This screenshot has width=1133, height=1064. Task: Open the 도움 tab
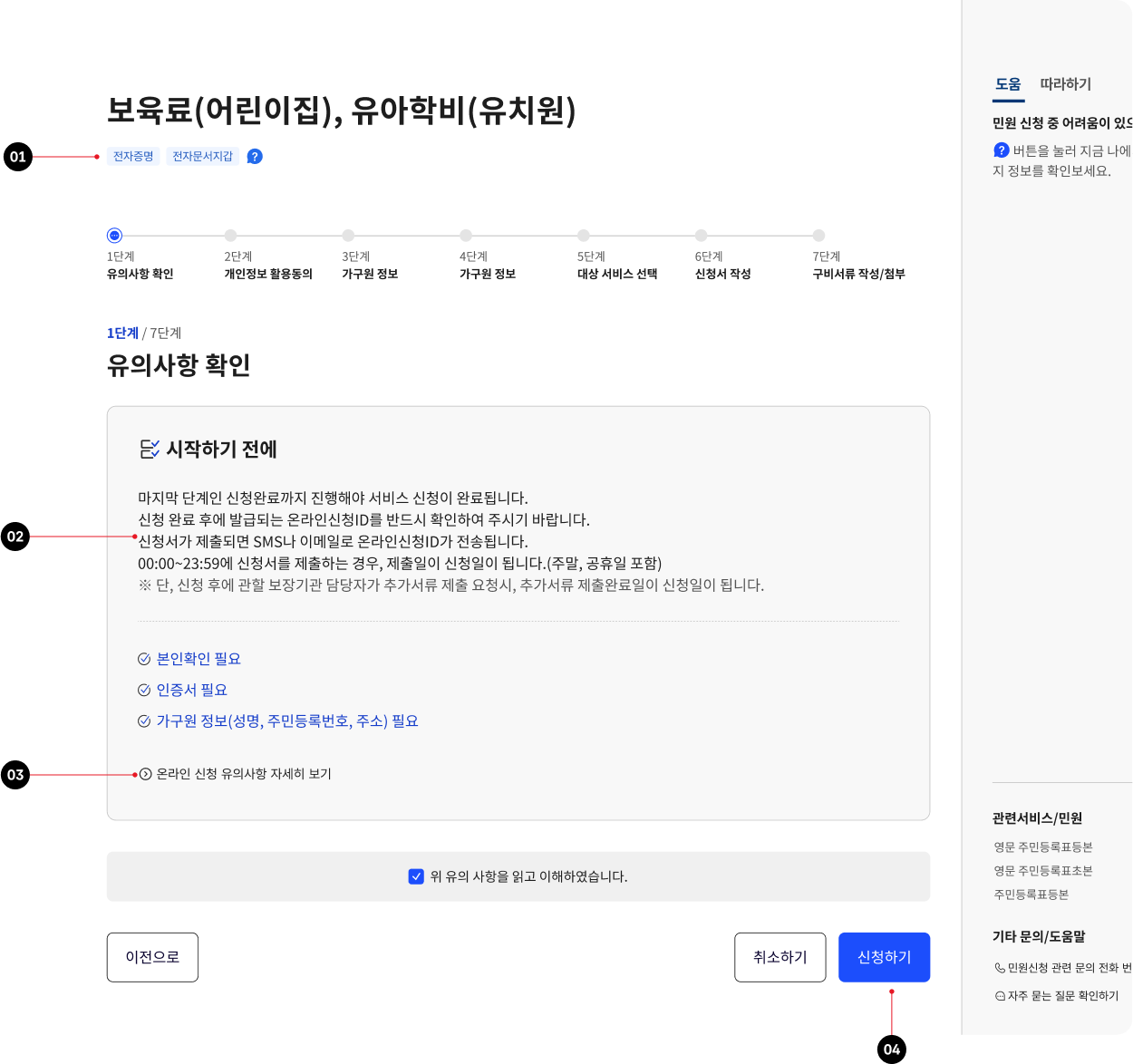click(x=1008, y=84)
